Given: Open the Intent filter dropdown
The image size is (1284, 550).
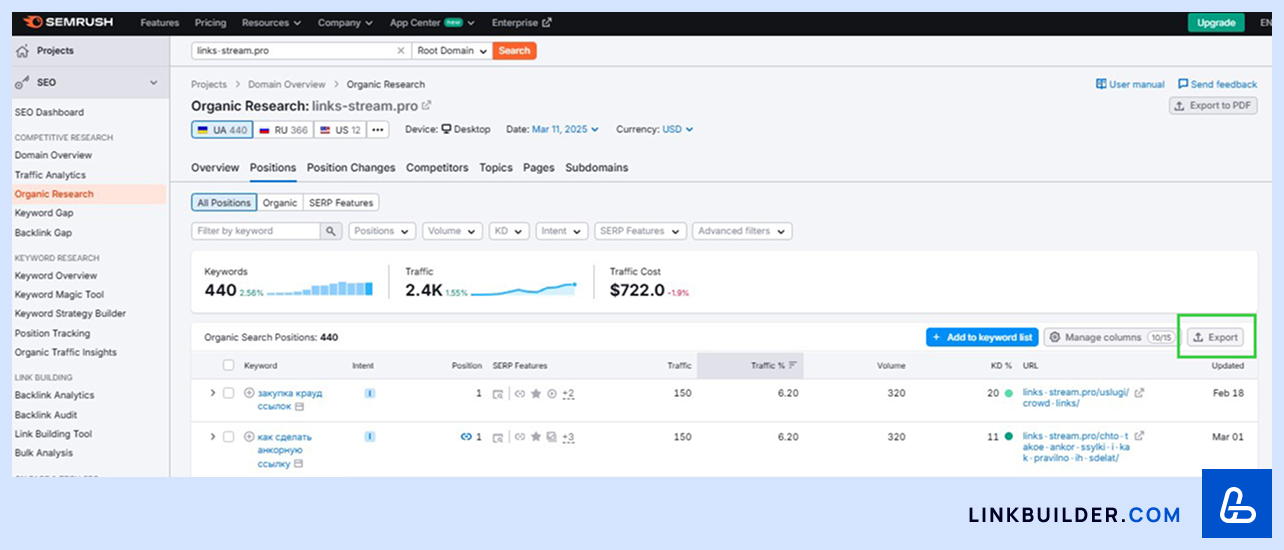Looking at the screenshot, I should pyautogui.click(x=561, y=231).
